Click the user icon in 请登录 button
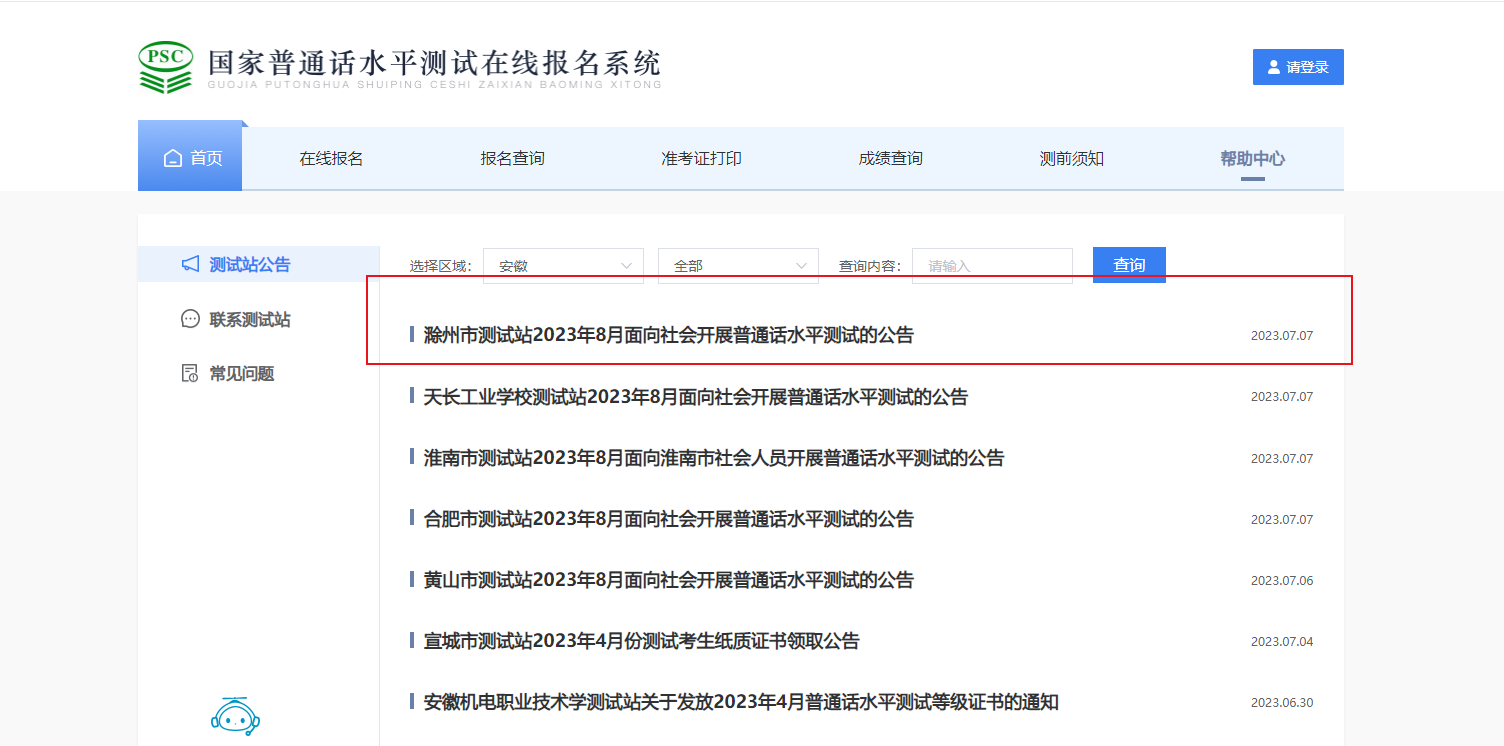 pyautogui.click(x=1273, y=67)
